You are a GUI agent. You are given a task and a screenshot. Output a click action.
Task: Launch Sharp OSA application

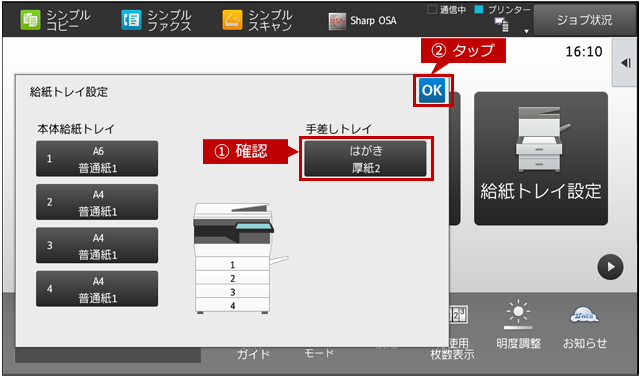click(362, 21)
